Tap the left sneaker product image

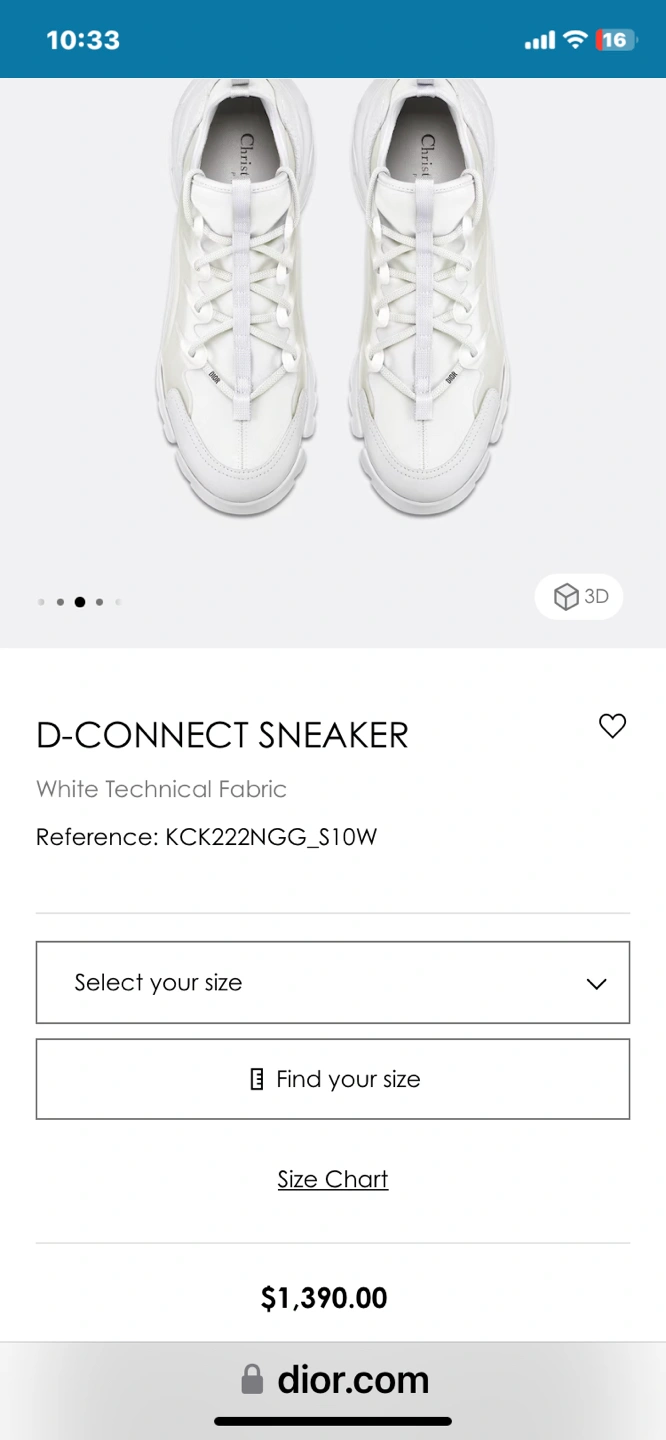(x=240, y=300)
